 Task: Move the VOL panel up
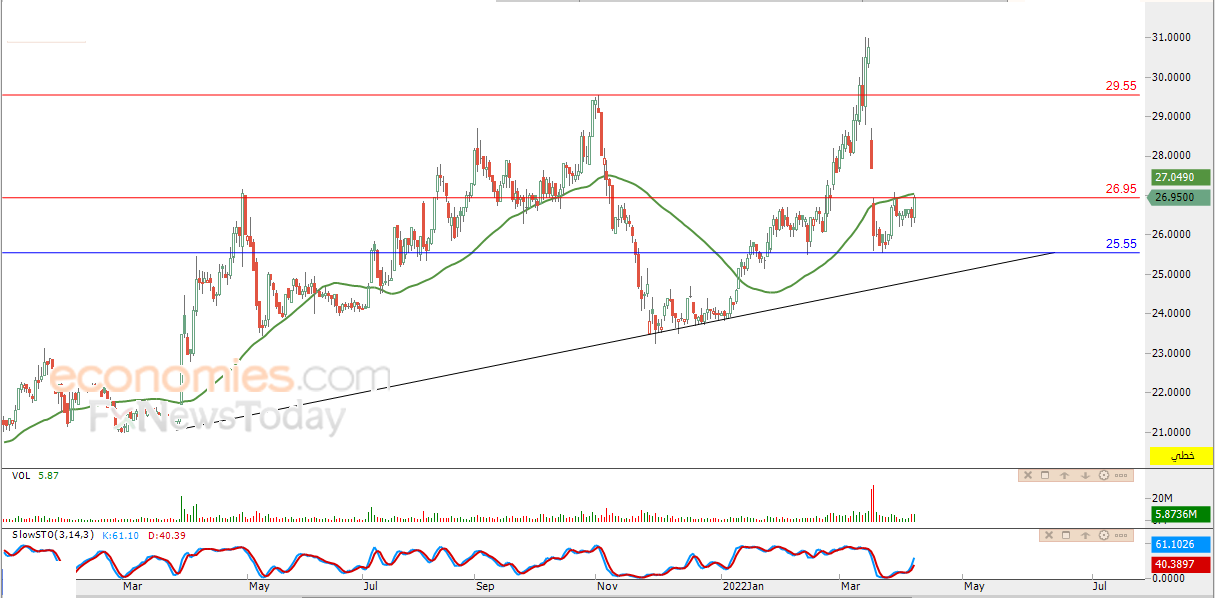[1064, 475]
